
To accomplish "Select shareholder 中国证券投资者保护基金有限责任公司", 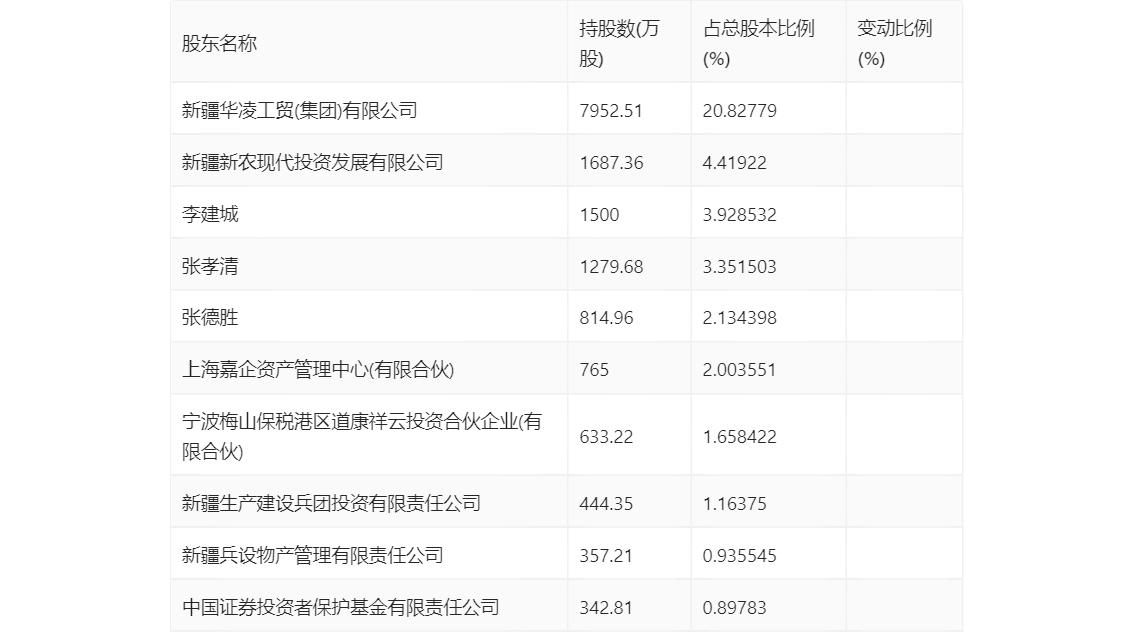I will click(x=341, y=607).
